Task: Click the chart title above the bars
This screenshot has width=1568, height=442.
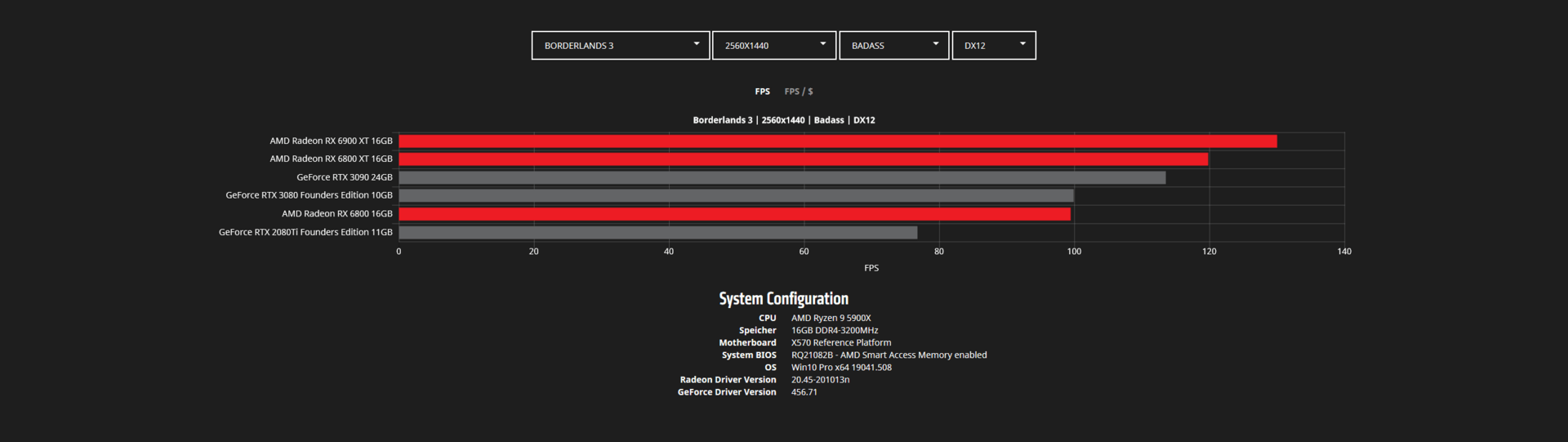Action: 783,120
